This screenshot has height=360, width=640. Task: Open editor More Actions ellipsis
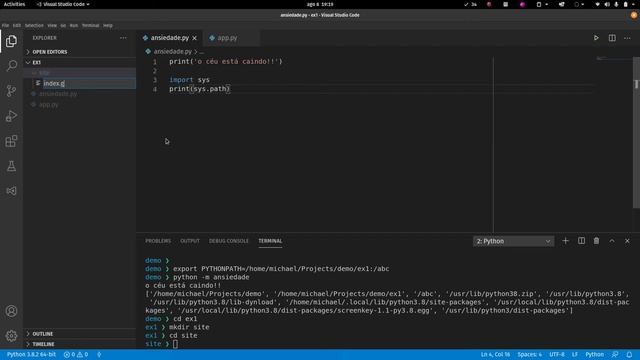click(627, 38)
